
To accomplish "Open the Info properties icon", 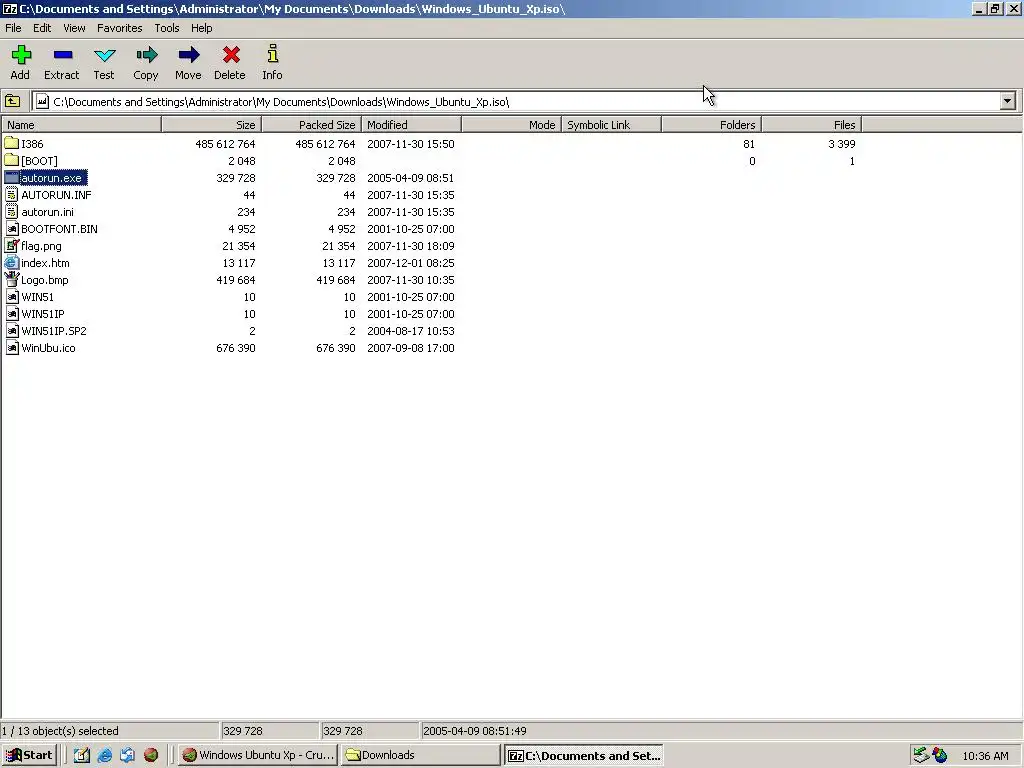I will coord(272,54).
